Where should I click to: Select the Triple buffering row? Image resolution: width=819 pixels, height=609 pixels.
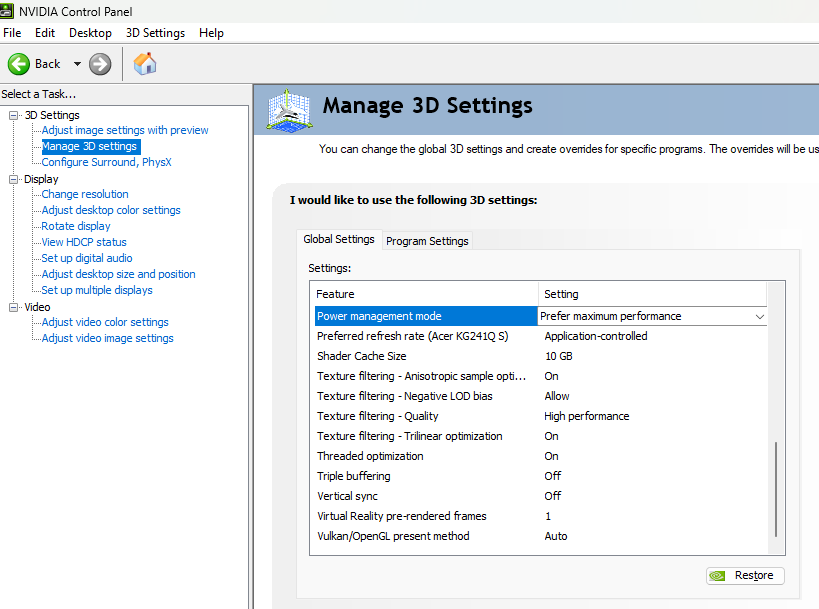pos(541,476)
